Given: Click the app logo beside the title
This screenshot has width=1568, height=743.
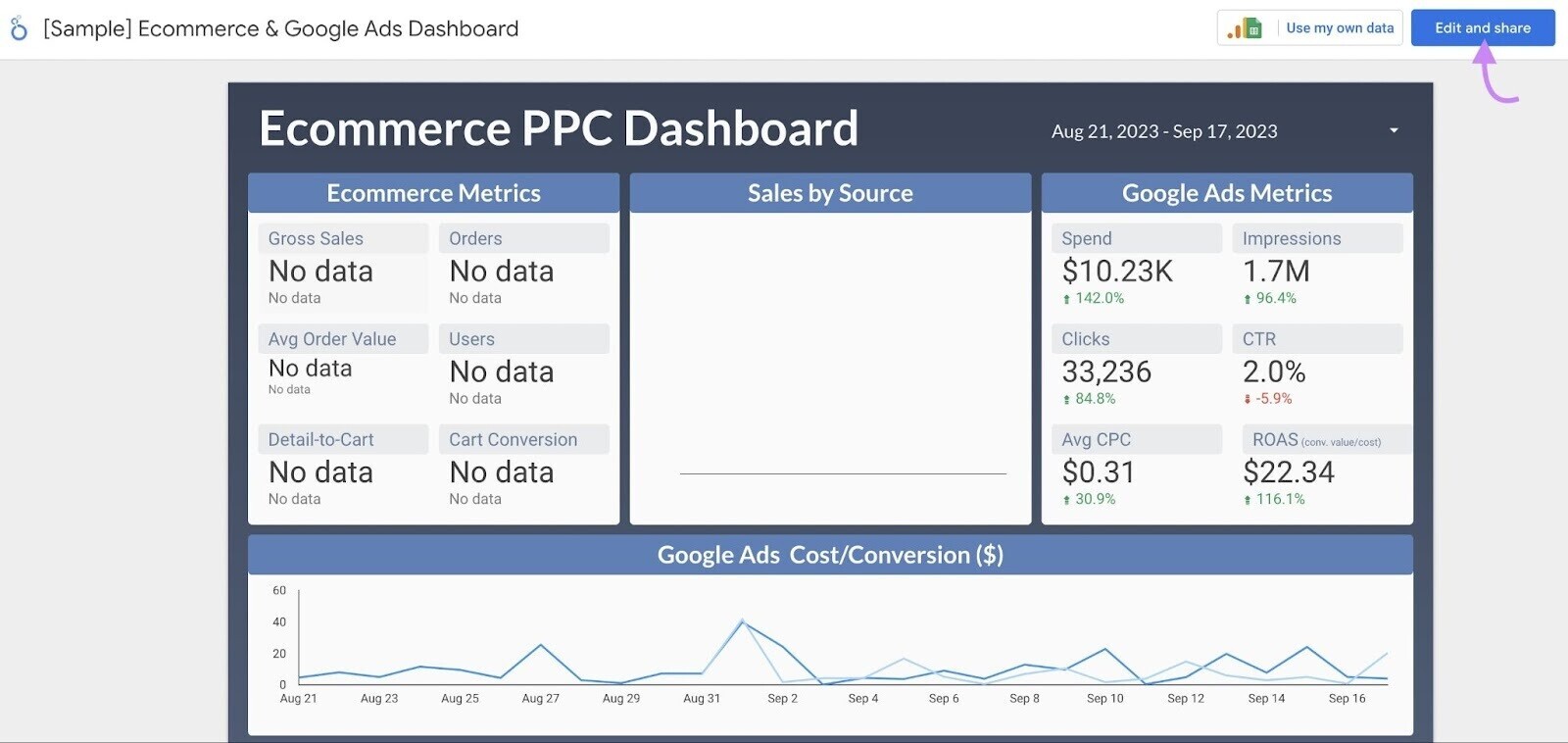Looking at the screenshot, I should pos(20,27).
